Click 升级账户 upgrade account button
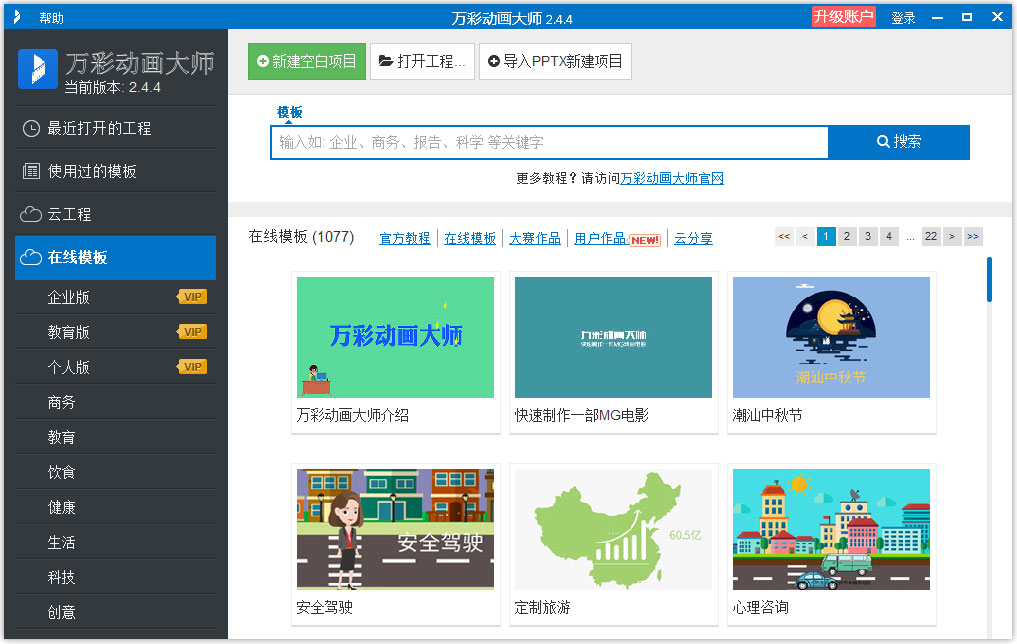The height and width of the screenshot is (644, 1017). point(843,17)
